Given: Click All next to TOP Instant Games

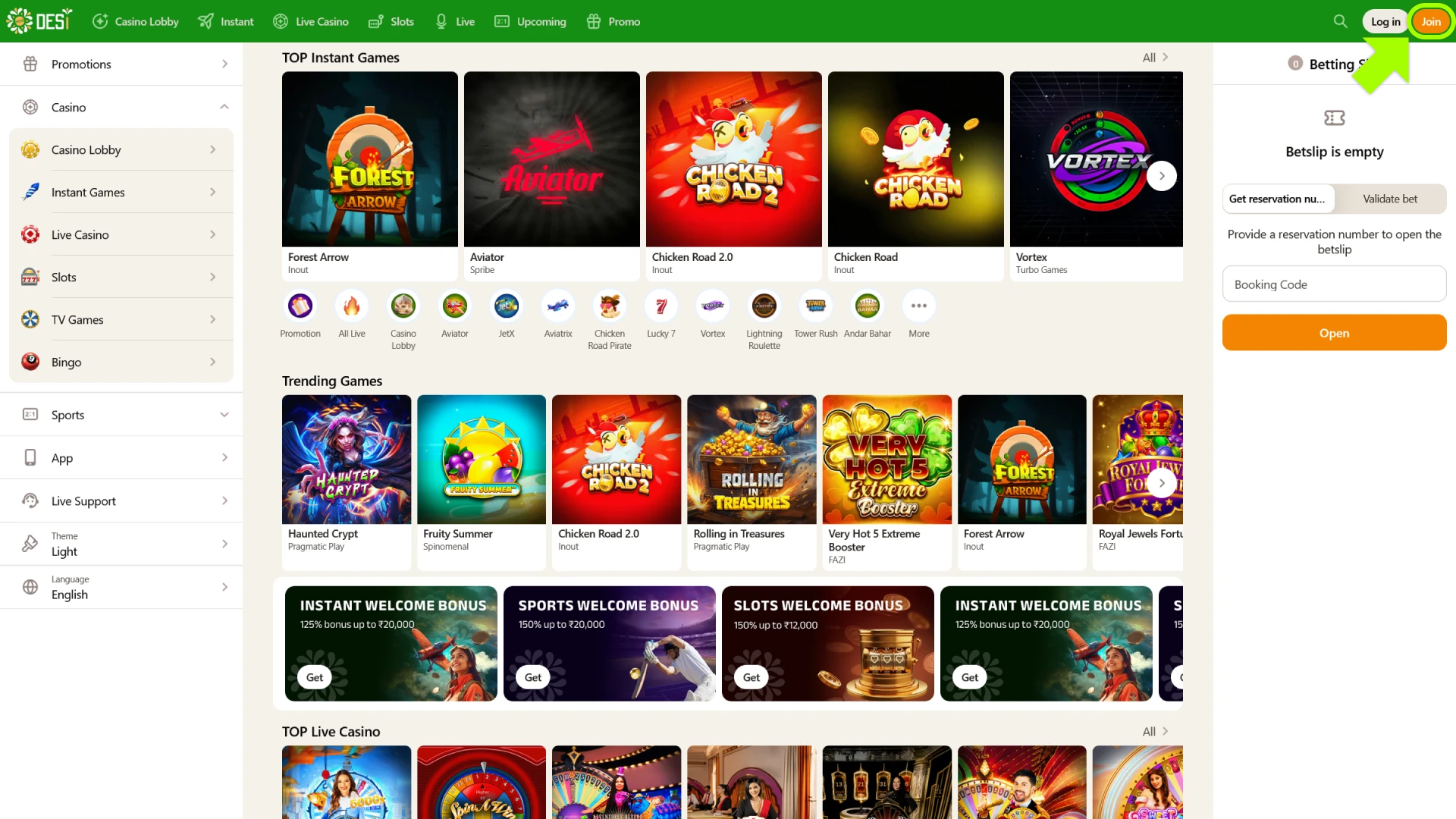Looking at the screenshot, I should [x=1149, y=57].
